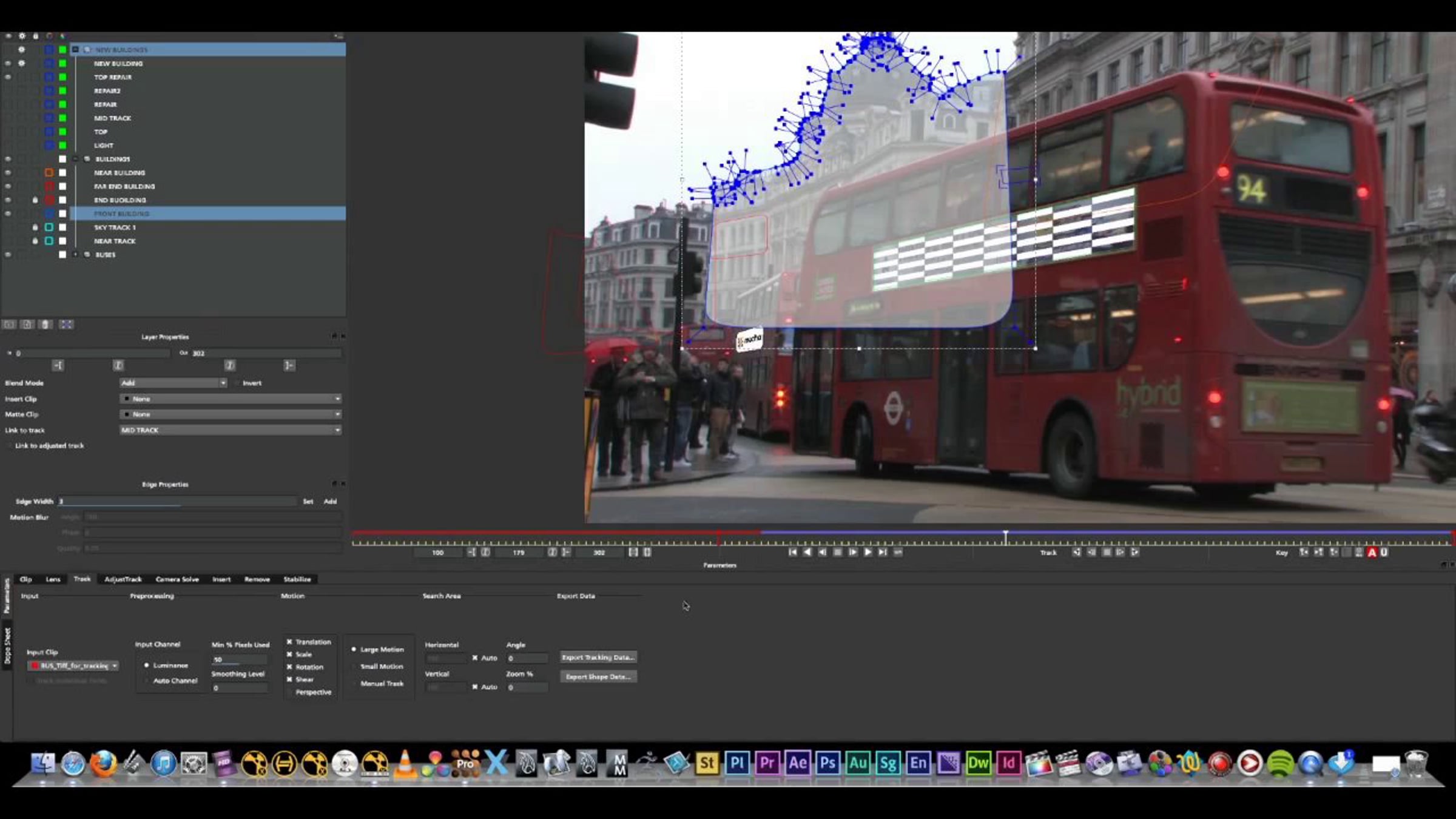The image size is (1456, 819).
Task: Click the lock icon on the NEAR TRACK layer
Action: pyautogui.click(x=35, y=241)
